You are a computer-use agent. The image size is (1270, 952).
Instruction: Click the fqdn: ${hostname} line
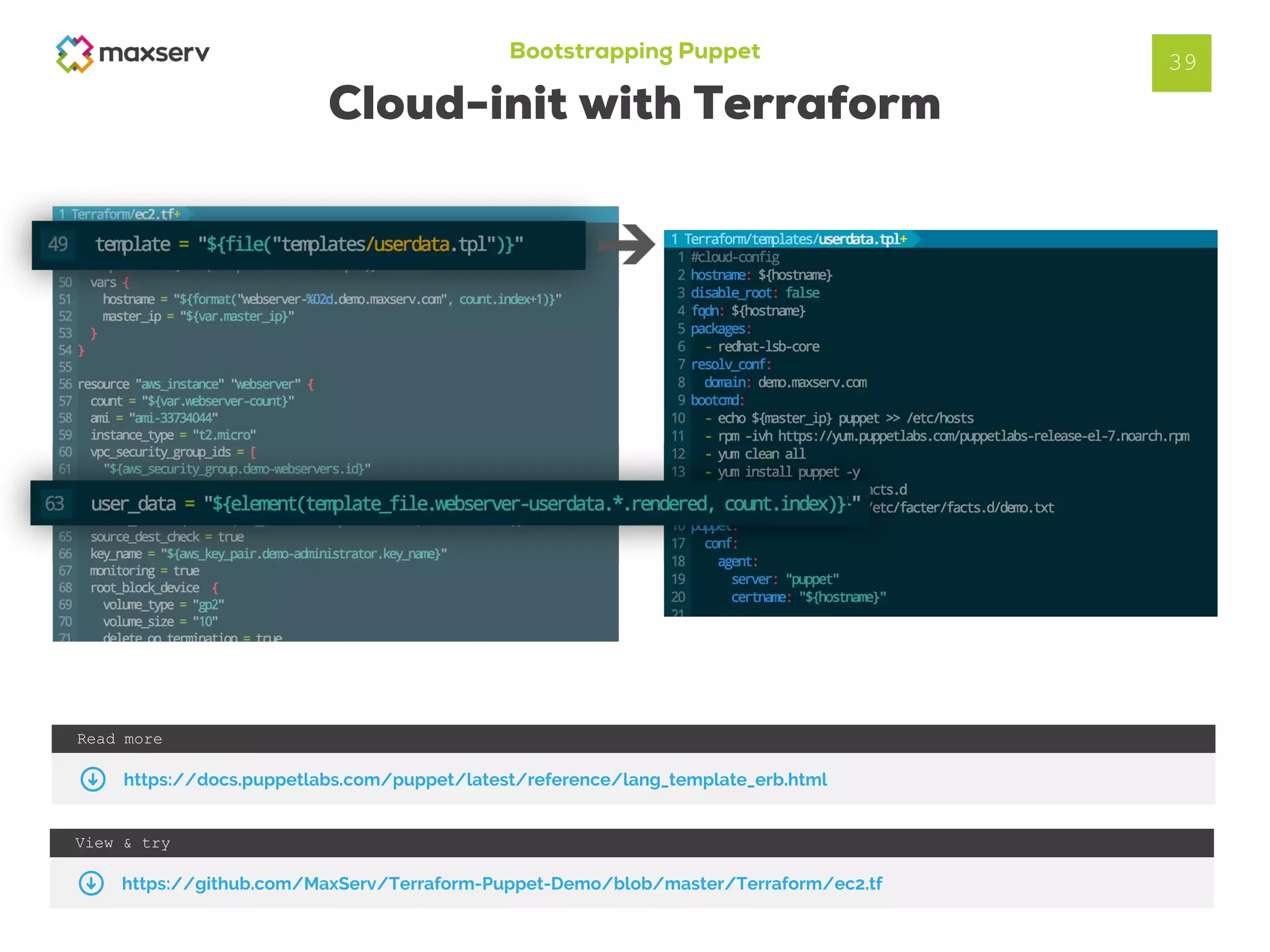coord(748,311)
